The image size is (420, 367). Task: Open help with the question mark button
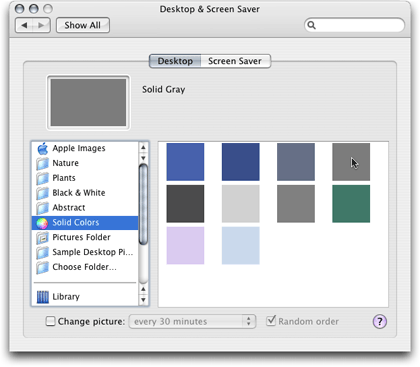(x=380, y=322)
